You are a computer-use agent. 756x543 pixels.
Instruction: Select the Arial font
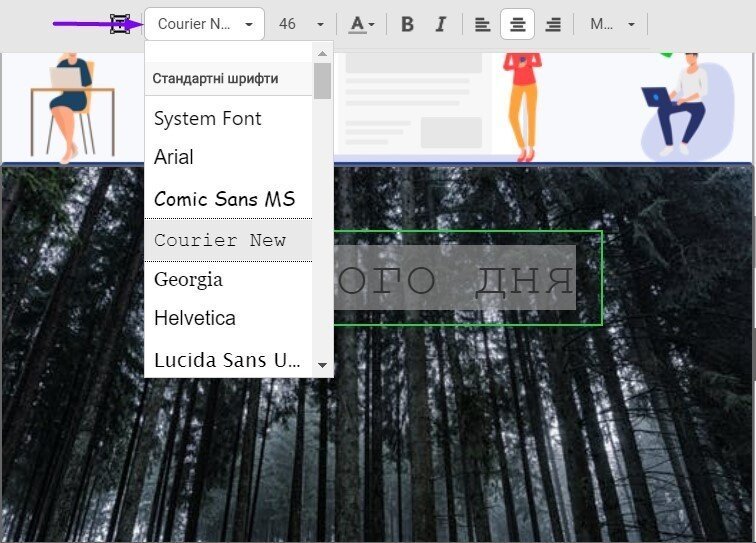pyautogui.click(x=174, y=157)
